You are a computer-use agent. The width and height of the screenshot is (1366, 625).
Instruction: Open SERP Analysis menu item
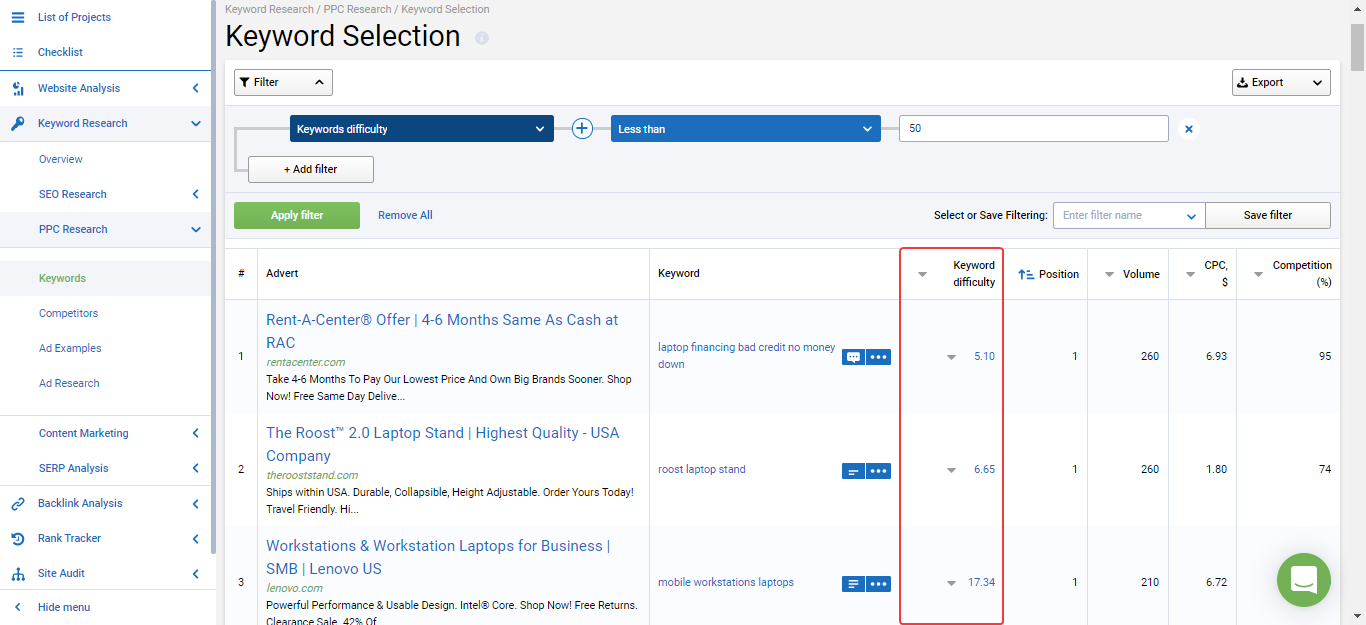[74, 468]
